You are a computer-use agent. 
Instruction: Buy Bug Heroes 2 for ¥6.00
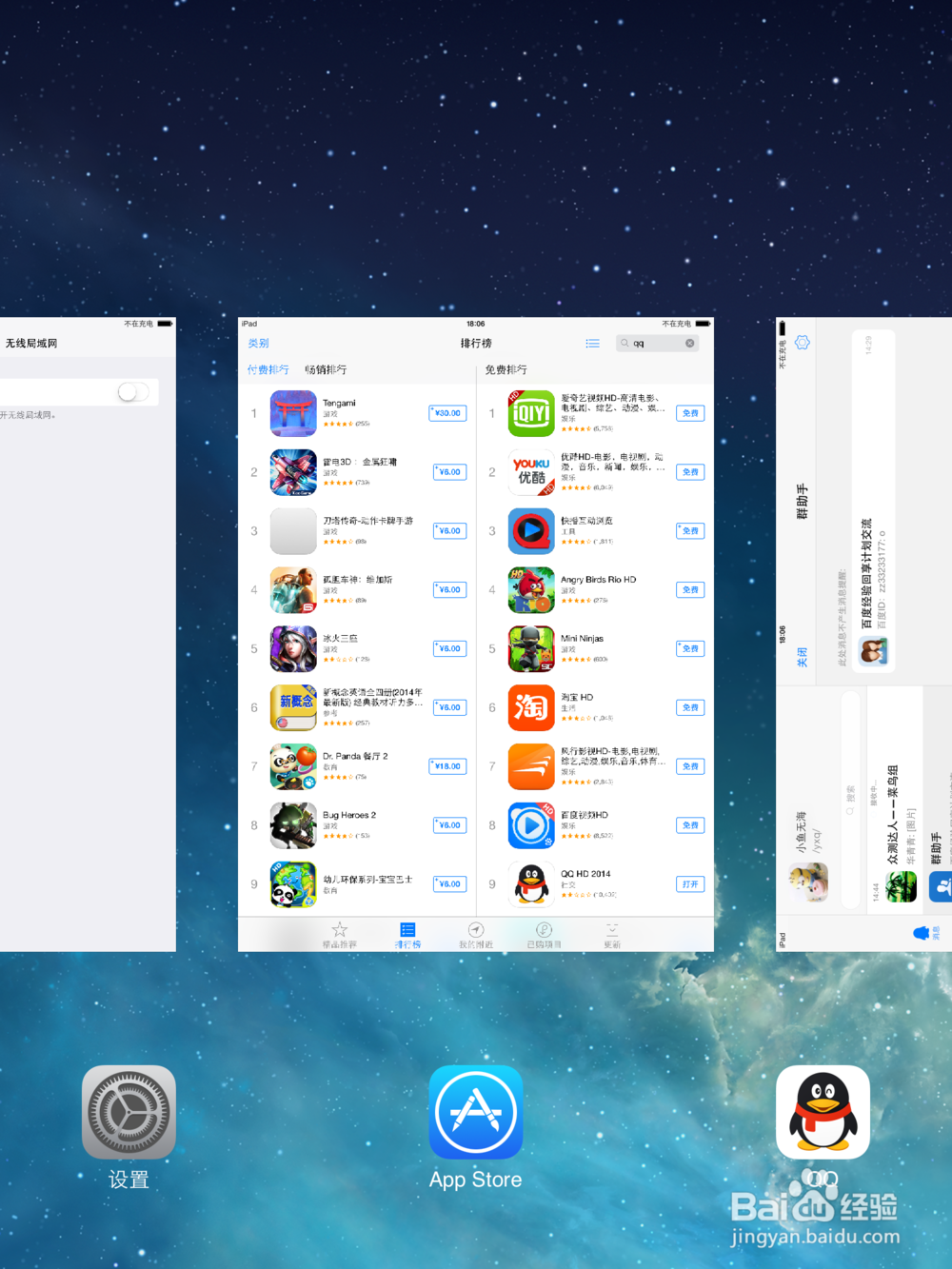pyautogui.click(x=449, y=825)
